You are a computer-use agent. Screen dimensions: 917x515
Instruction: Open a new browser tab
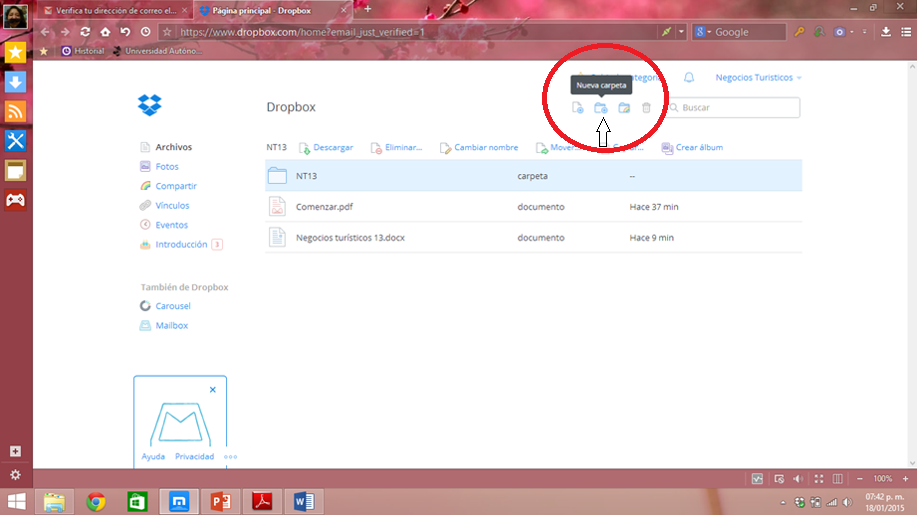pos(367,9)
